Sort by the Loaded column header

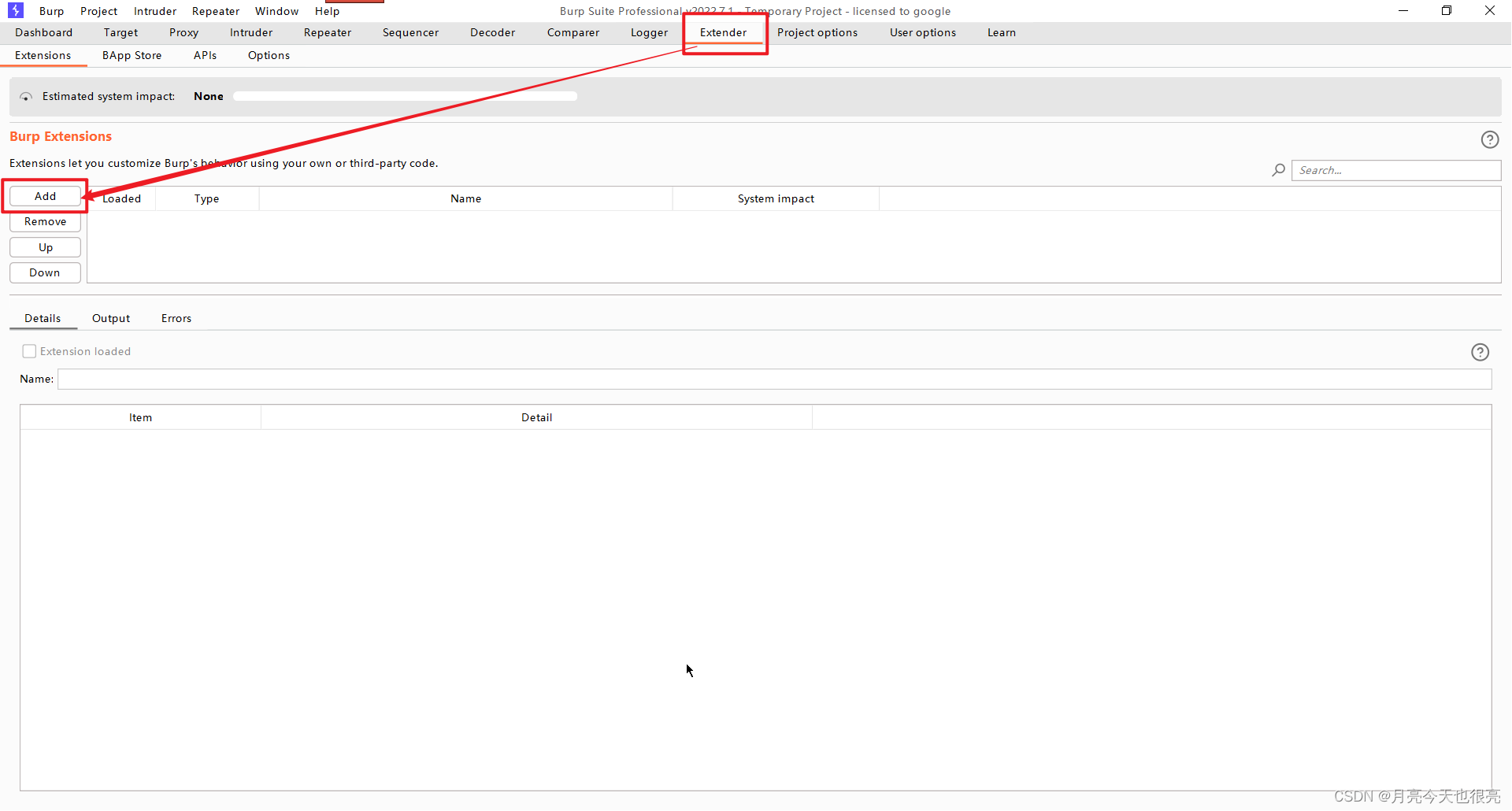(121, 198)
